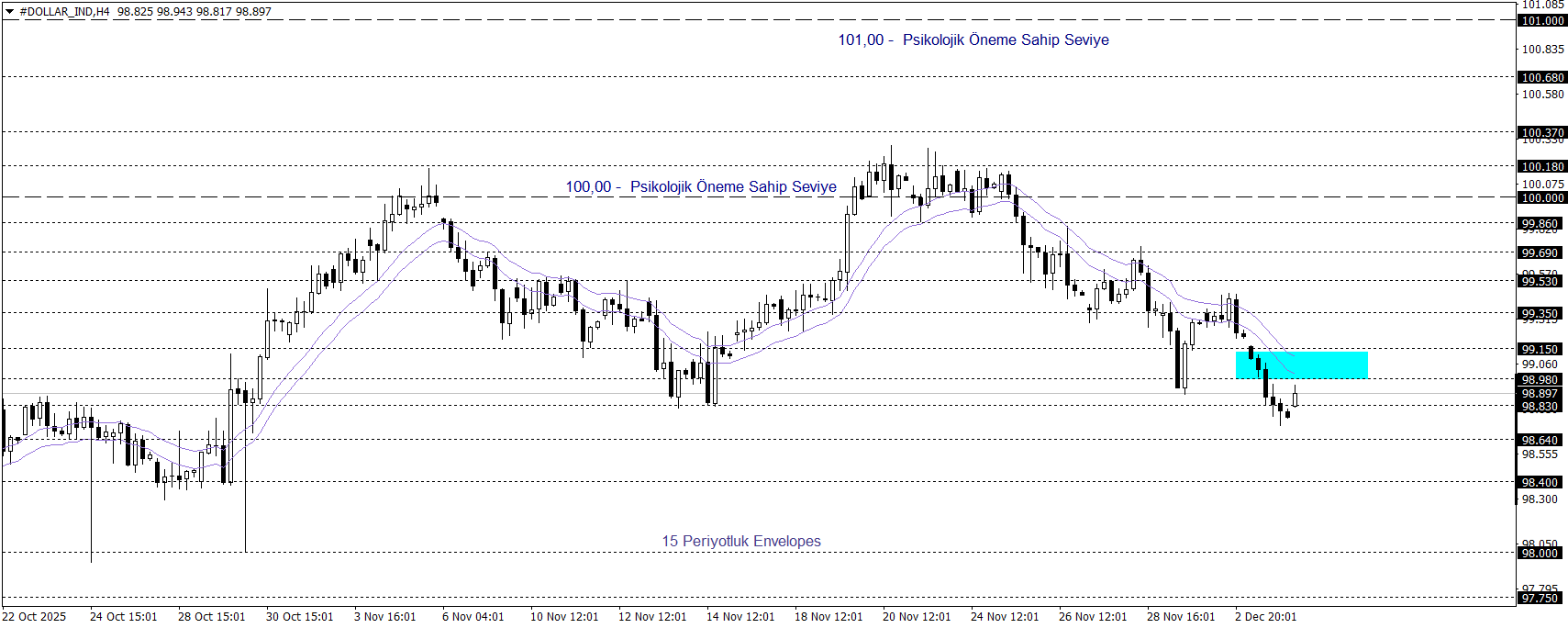
Task: Click the 97.750 price tag at bottom
Action: 1540,598
